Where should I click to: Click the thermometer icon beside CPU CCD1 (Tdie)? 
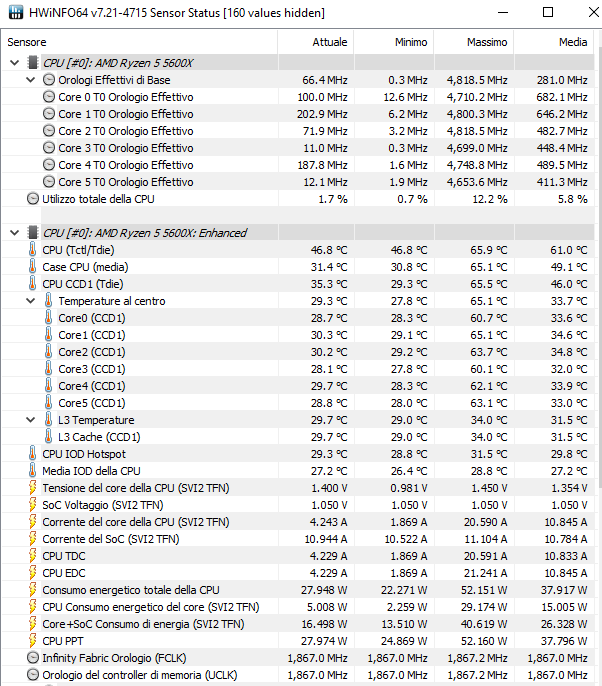click(32, 284)
